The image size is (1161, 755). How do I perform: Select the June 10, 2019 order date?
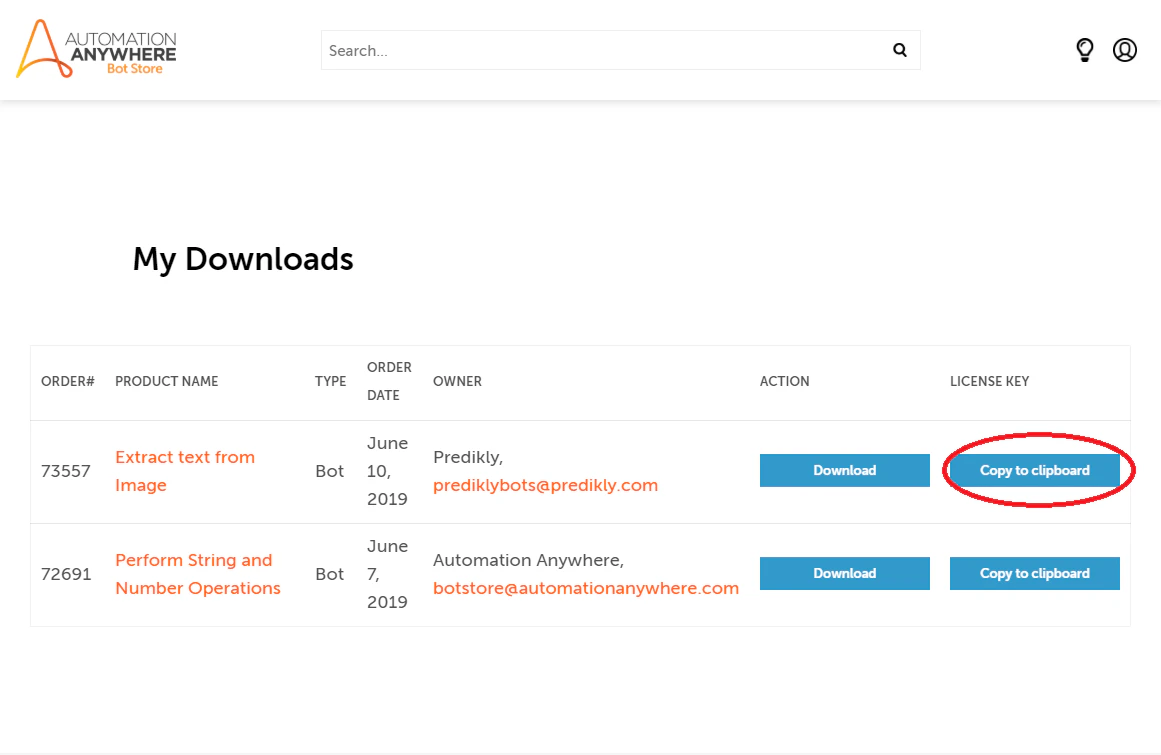point(388,471)
